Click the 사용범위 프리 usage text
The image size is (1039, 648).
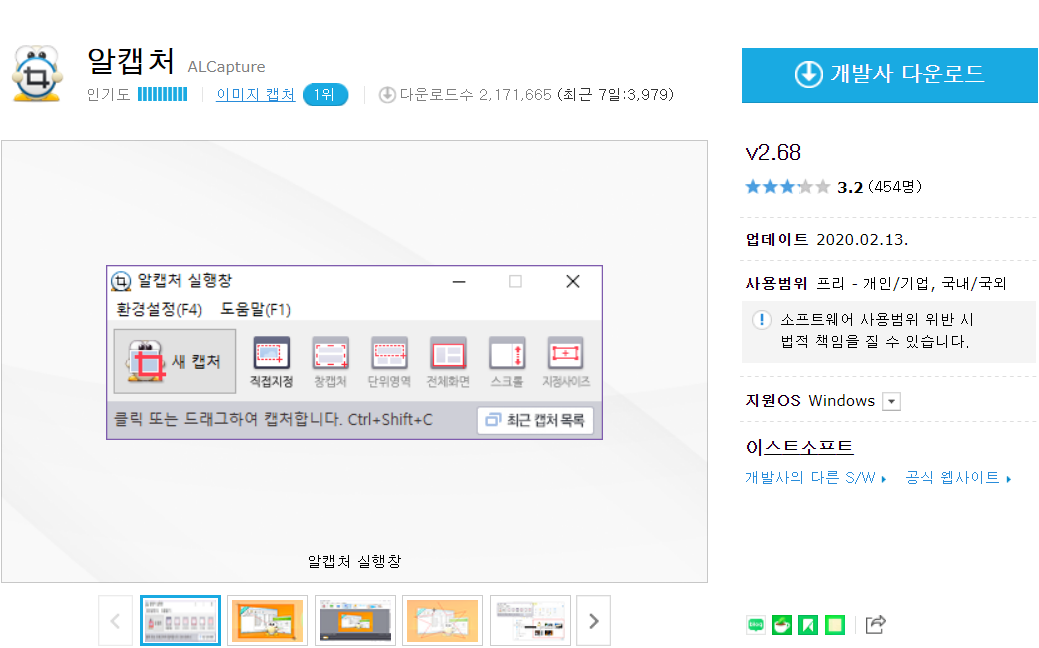pyautogui.click(x=876, y=284)
